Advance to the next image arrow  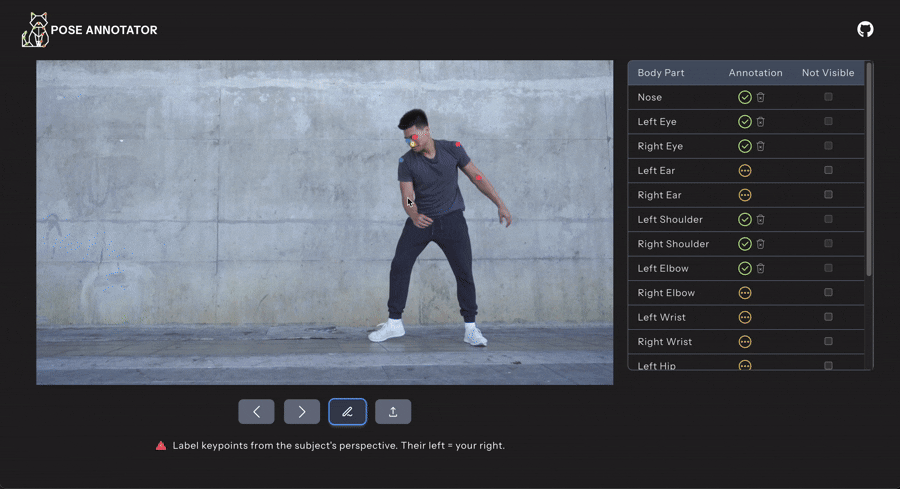pyautogui.click(x=302, y=412)
